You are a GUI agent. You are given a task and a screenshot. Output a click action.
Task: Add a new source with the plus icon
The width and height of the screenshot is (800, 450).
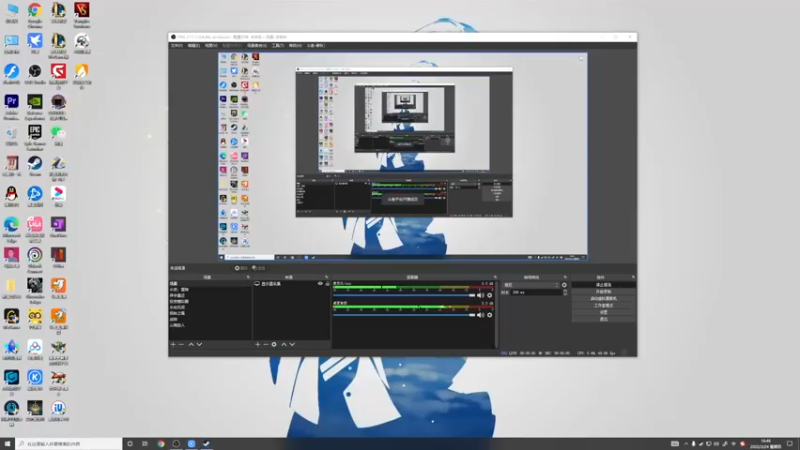pyautogui.click(x=258, y=344)
